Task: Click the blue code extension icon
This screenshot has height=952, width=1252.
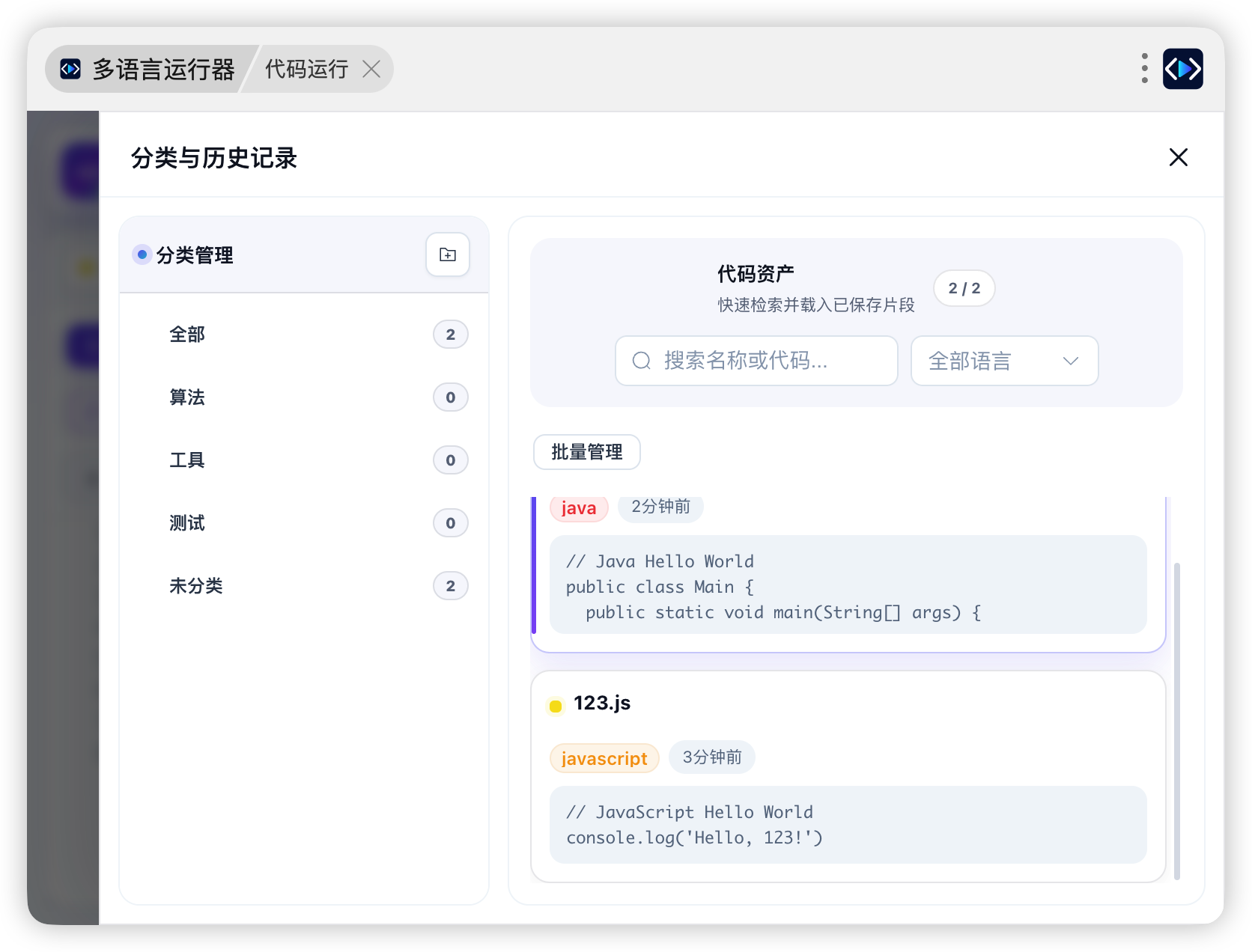Action: [x=1183, y=69]
